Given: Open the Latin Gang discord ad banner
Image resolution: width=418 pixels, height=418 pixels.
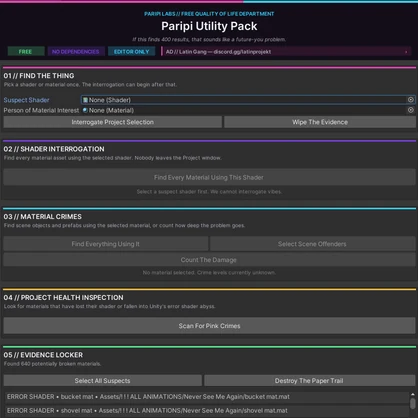Looking at the screenshot, I should coord(286,52).
